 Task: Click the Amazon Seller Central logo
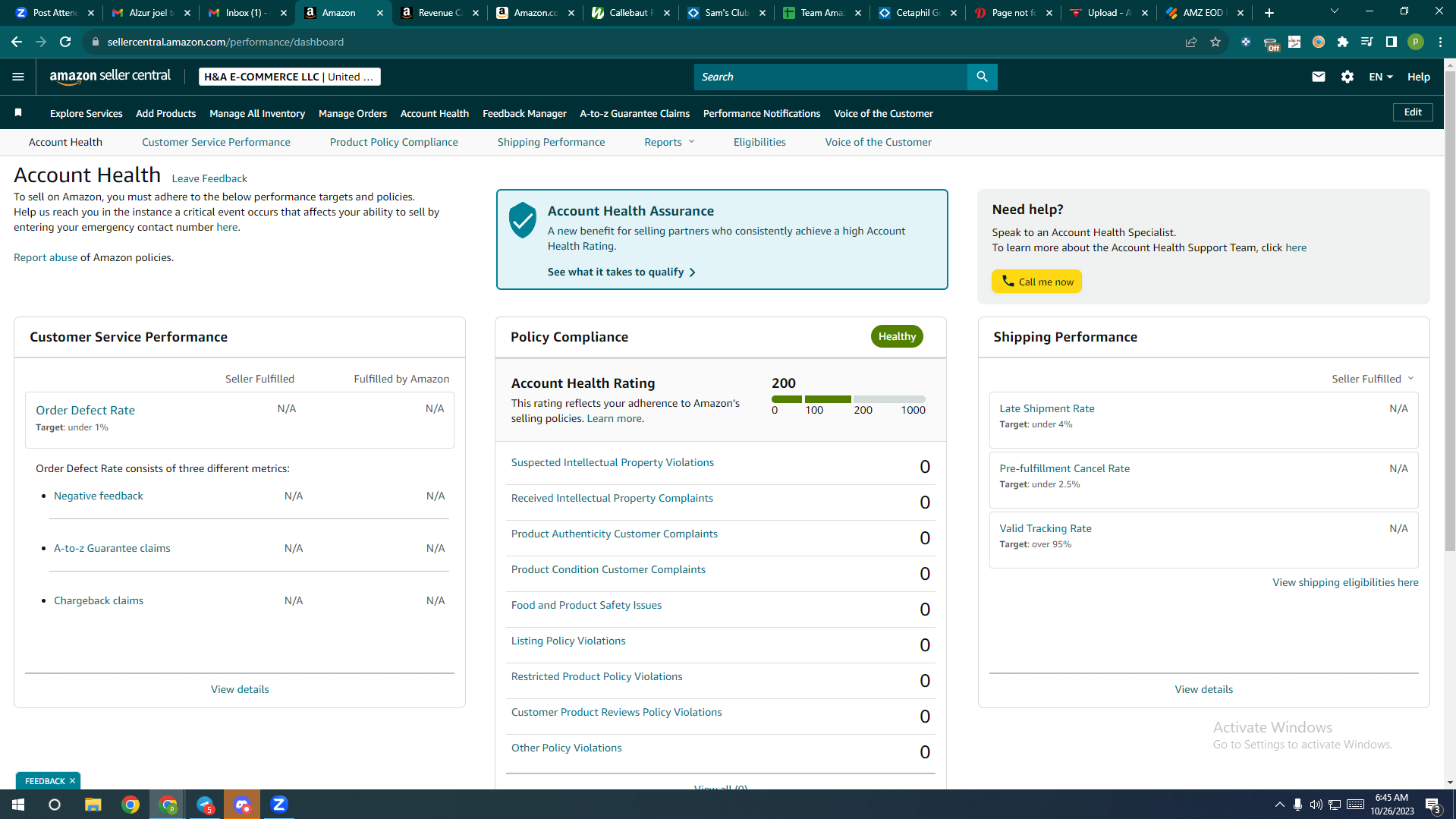click(110, 76)
